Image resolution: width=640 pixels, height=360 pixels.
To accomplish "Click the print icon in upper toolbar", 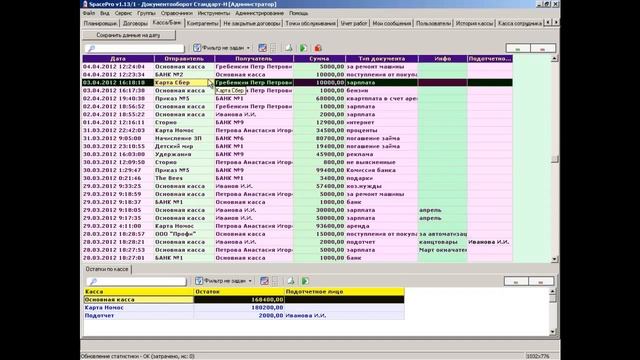I will pos(289,48).
